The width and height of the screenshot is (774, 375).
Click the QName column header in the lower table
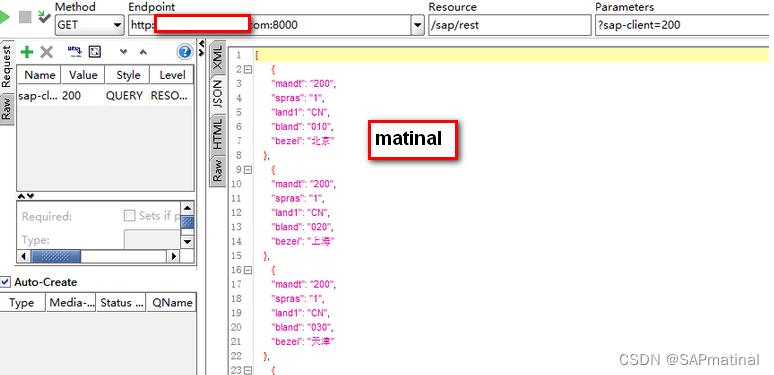pos(172,303)
